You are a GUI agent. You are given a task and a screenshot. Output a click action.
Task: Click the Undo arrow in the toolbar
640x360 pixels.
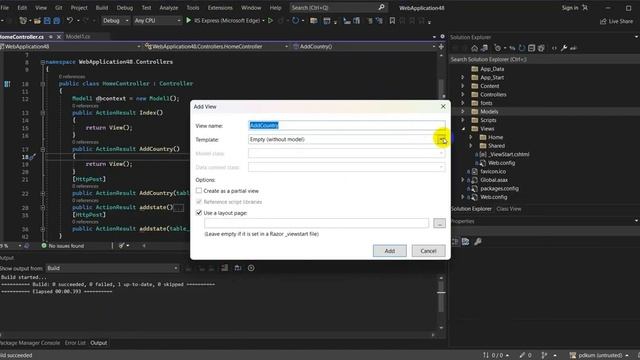click(70, 20)
